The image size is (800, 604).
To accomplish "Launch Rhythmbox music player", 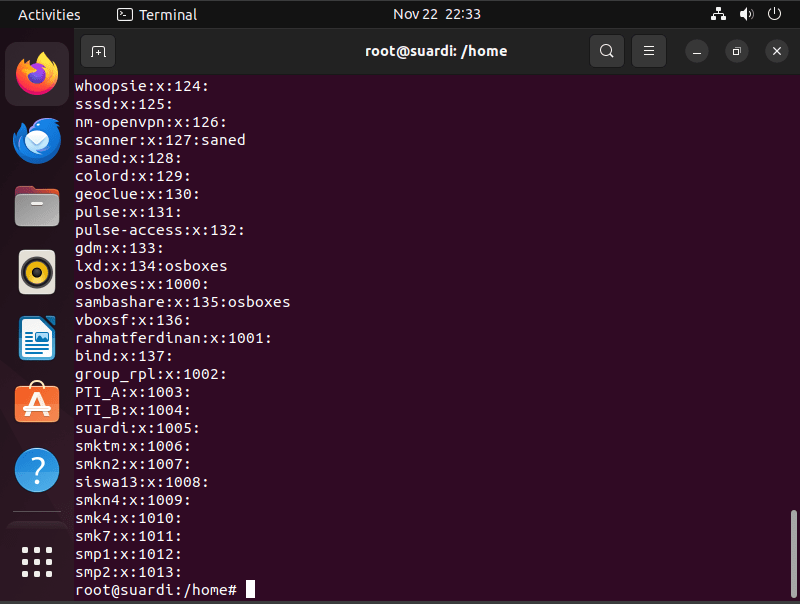I will coord(37,272).
